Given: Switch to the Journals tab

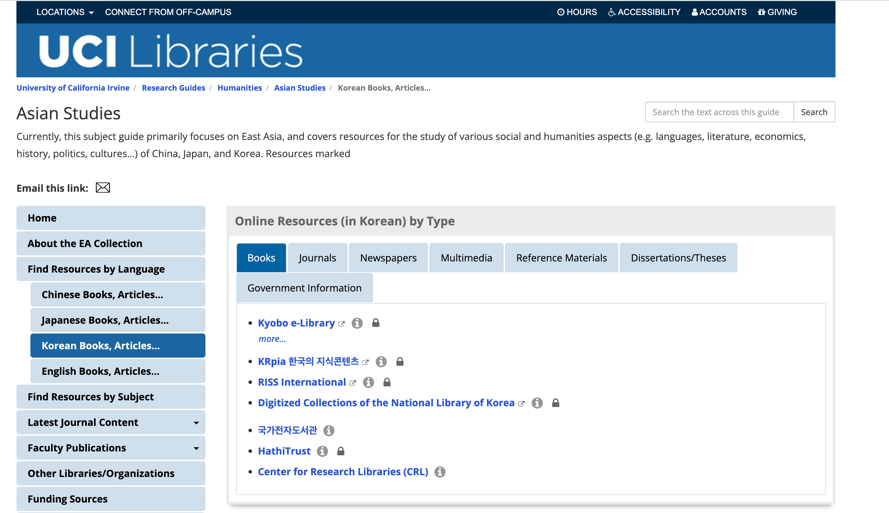Looking at the screenshot, I should point(318,258).
